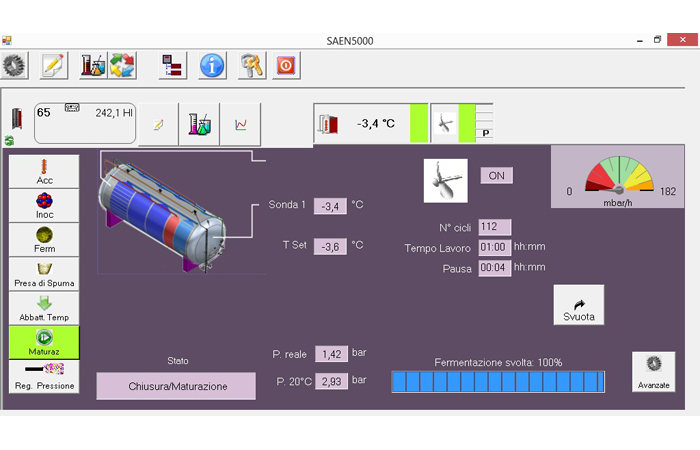Edit the T Set temperature field

330,246
